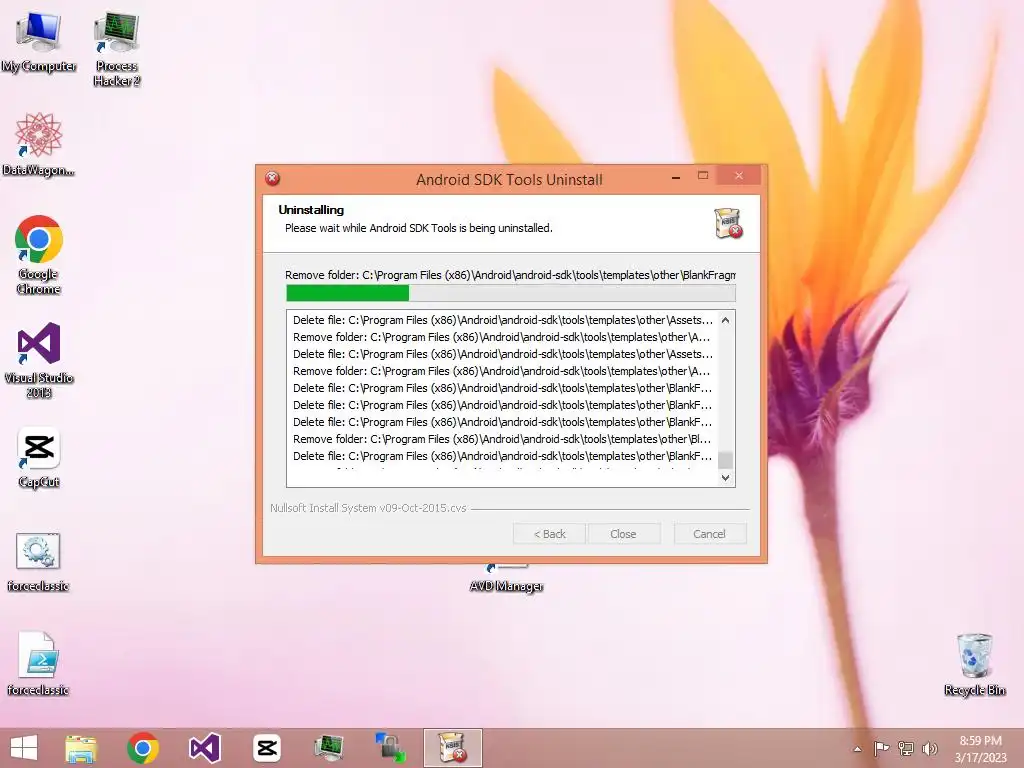Open Process Hacker taskbar icon
This screenshot has width=1024, height=768.
[328, 748]
